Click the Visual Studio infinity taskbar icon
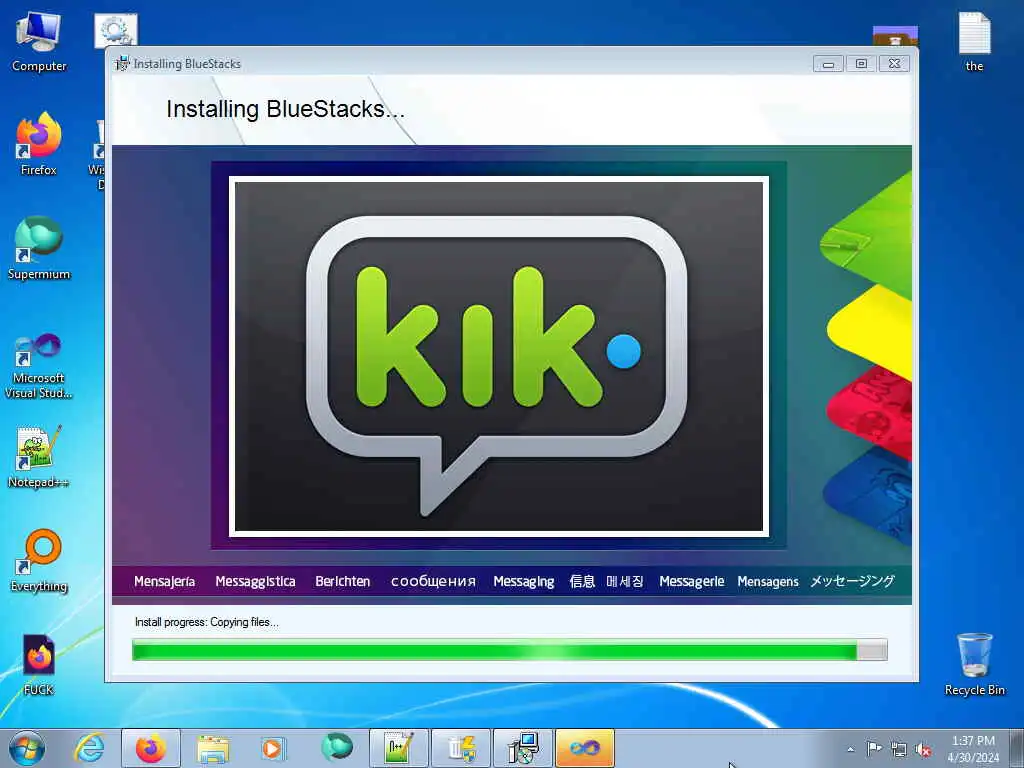The width and height of the screenshot is (1024, 768). (585, 748)
